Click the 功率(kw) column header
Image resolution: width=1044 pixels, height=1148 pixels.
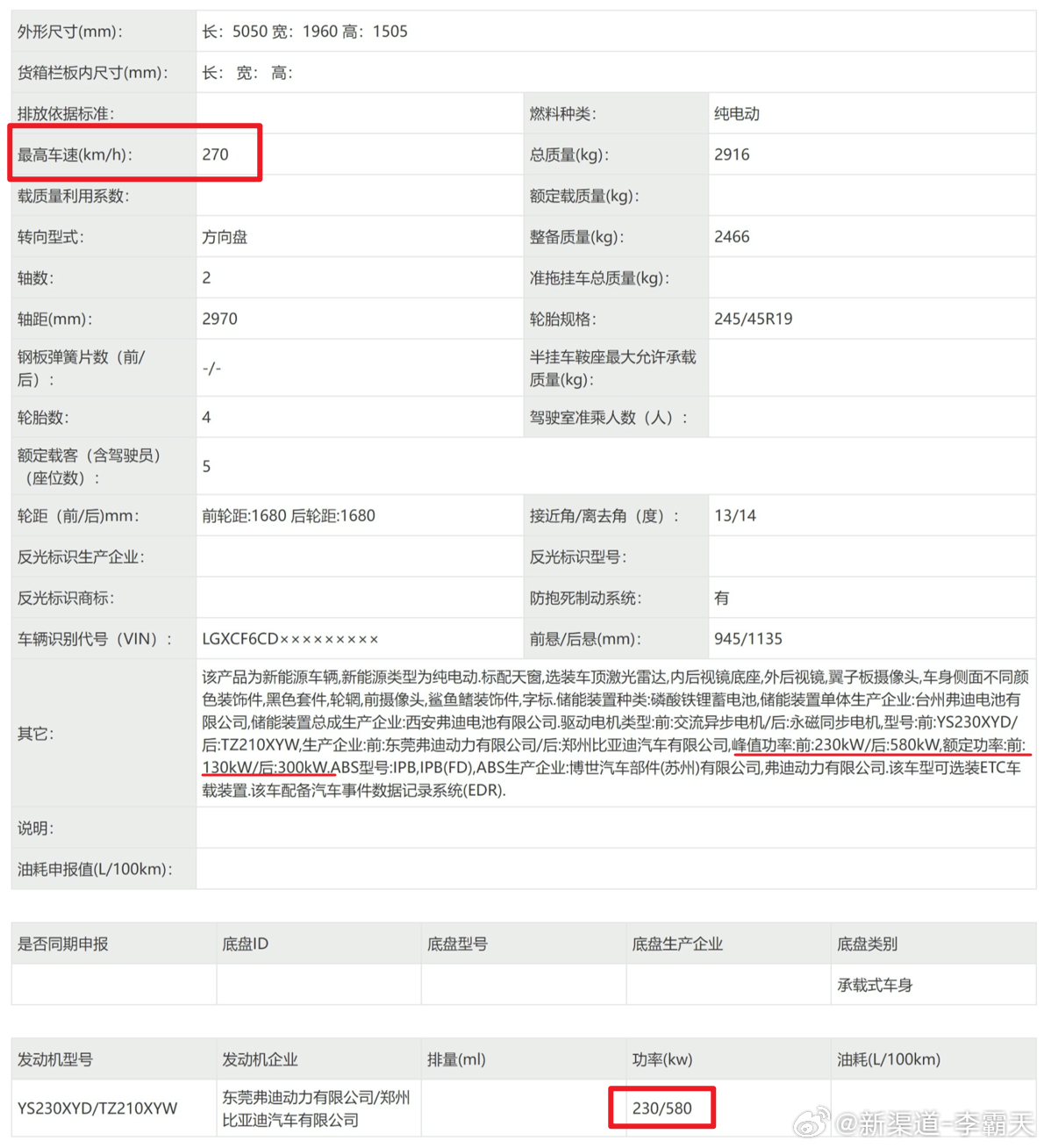[x=662, y=1060]
